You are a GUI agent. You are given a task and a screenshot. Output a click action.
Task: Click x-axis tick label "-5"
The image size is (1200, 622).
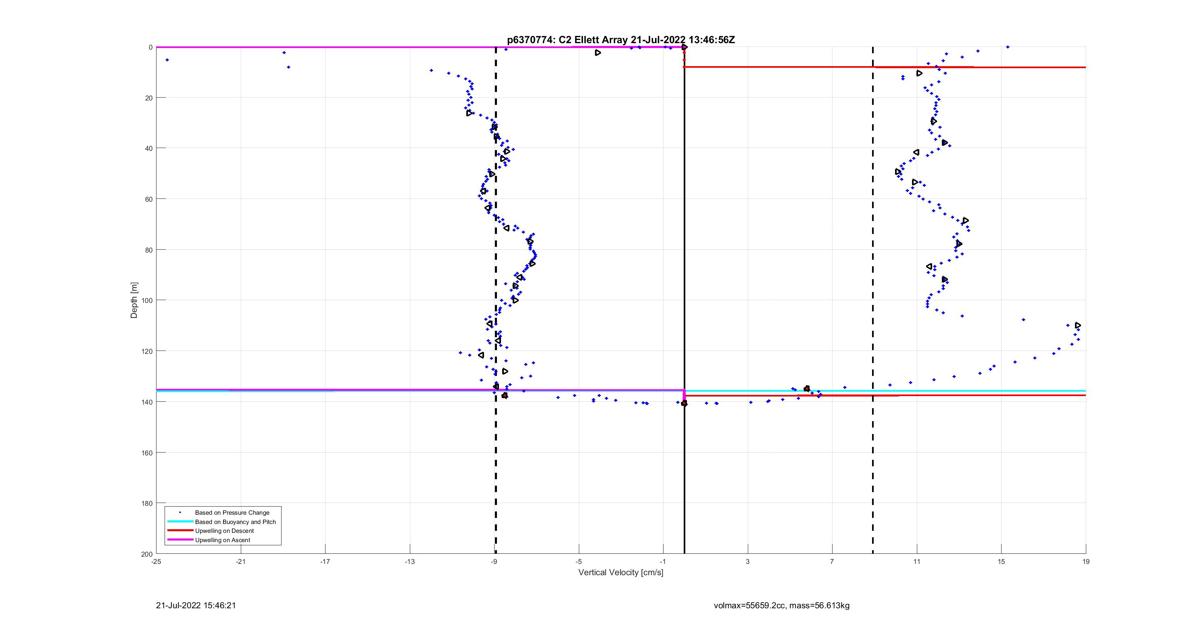tap(578, 561)
